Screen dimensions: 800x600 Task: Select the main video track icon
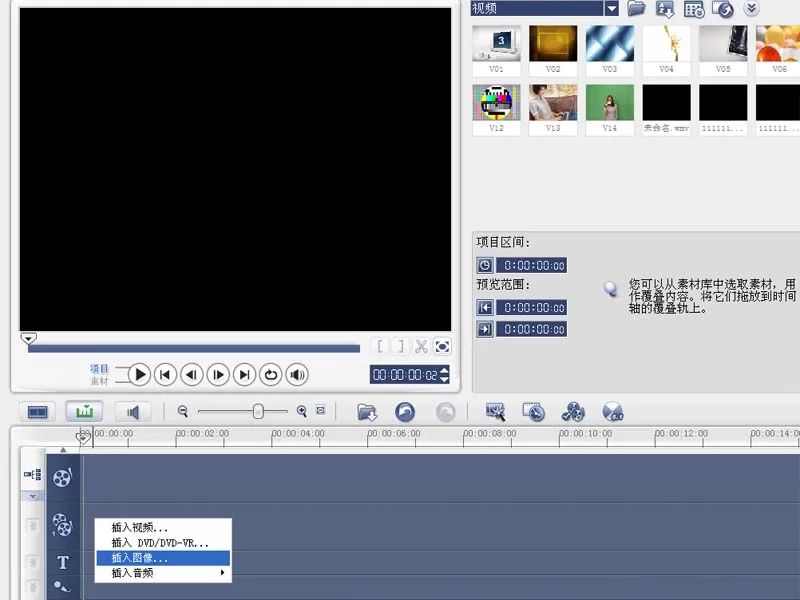62,478
